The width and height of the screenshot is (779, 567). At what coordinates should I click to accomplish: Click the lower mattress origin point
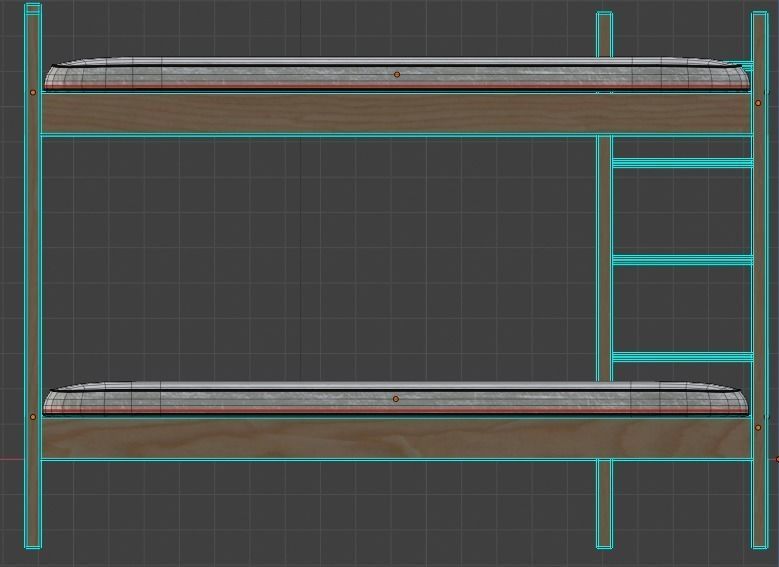[396, 399]
